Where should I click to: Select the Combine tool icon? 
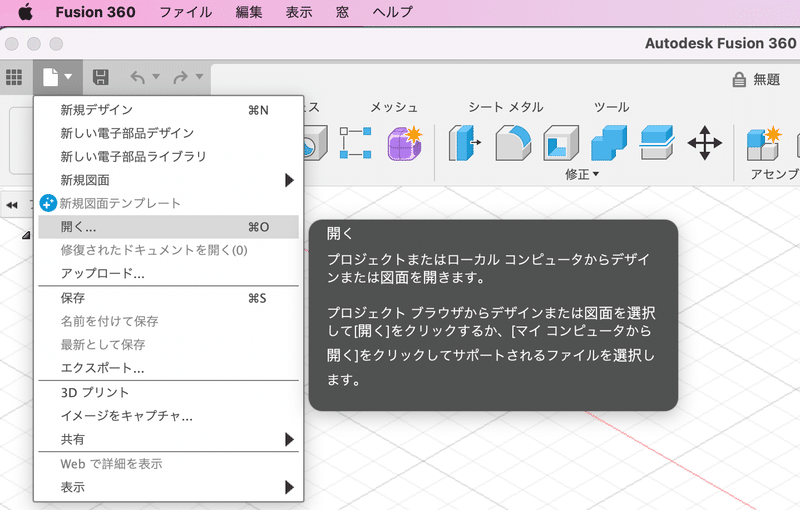click(609, 143)
